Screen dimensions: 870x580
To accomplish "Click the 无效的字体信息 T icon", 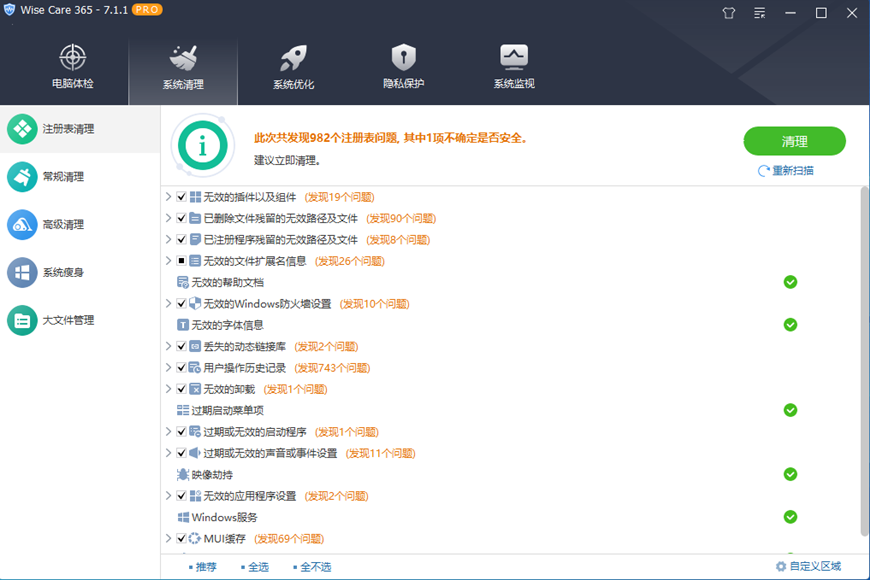I will pos(183,325).
